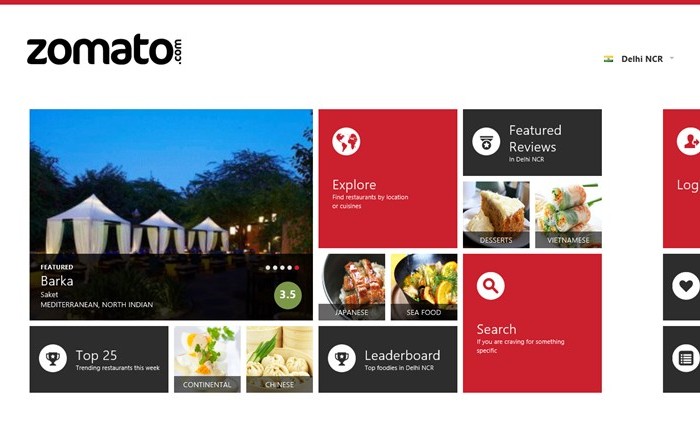Click the globe icon on Explore tile
The width and height of the screenshot is (700, 427).
point(346,142)
